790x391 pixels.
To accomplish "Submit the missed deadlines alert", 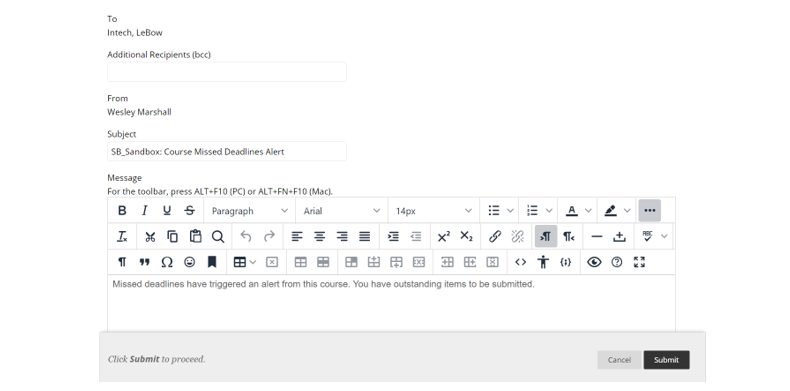I will (x=666, y=360).
